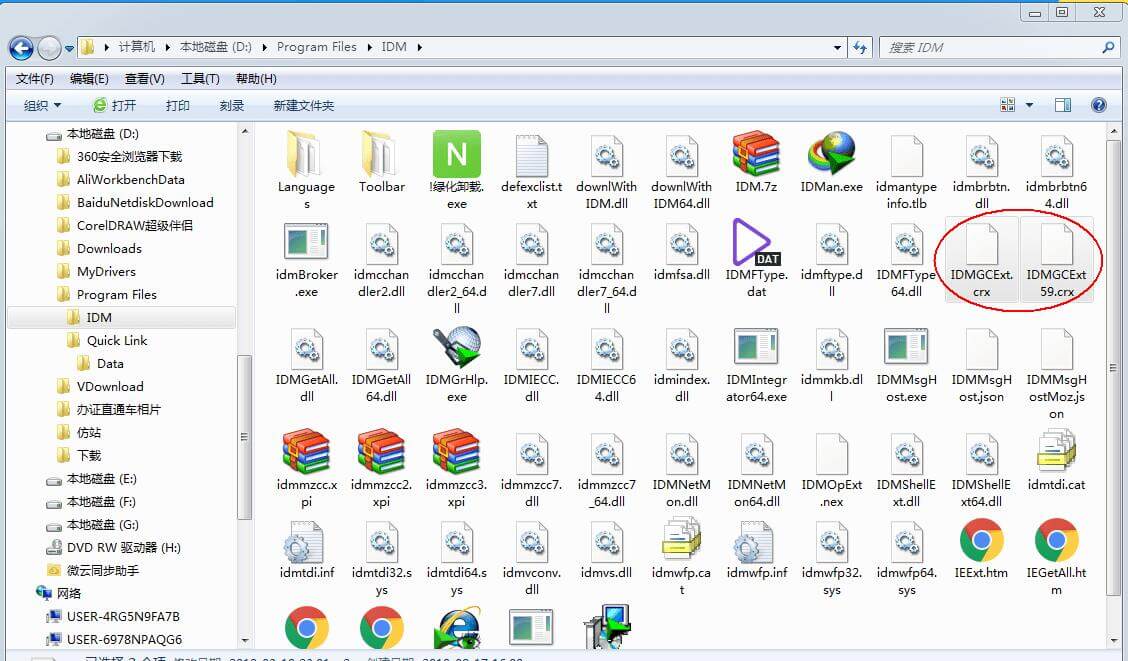
Task: Click the 打开 open button
Action: point(115,106)
